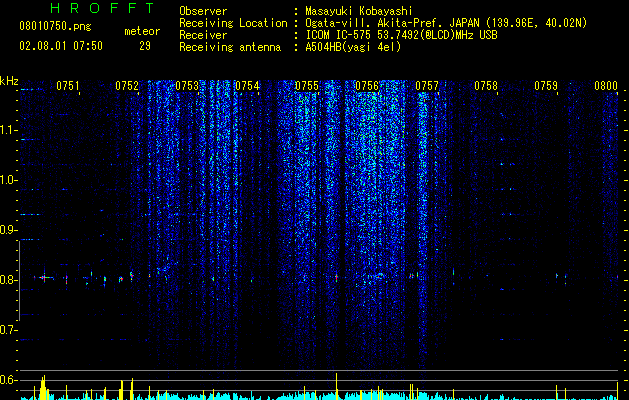Viewport: 629px width, 400px height.
Task: Select the file name 08010750.png
Action: pyautogui.click(x=55, y=27)
